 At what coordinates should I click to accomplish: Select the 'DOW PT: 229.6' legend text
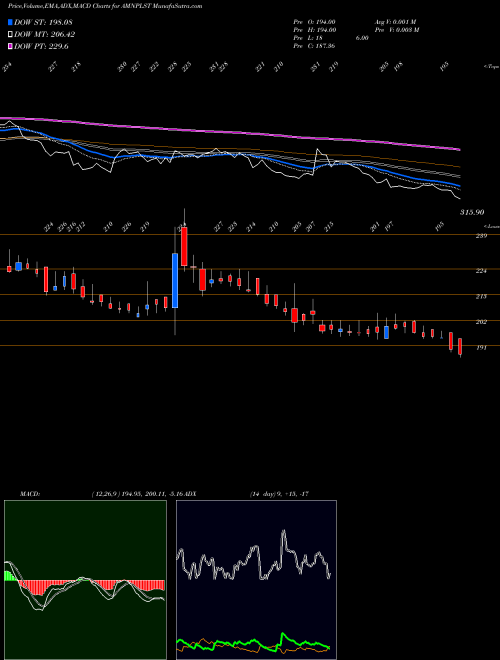[41, 46]
